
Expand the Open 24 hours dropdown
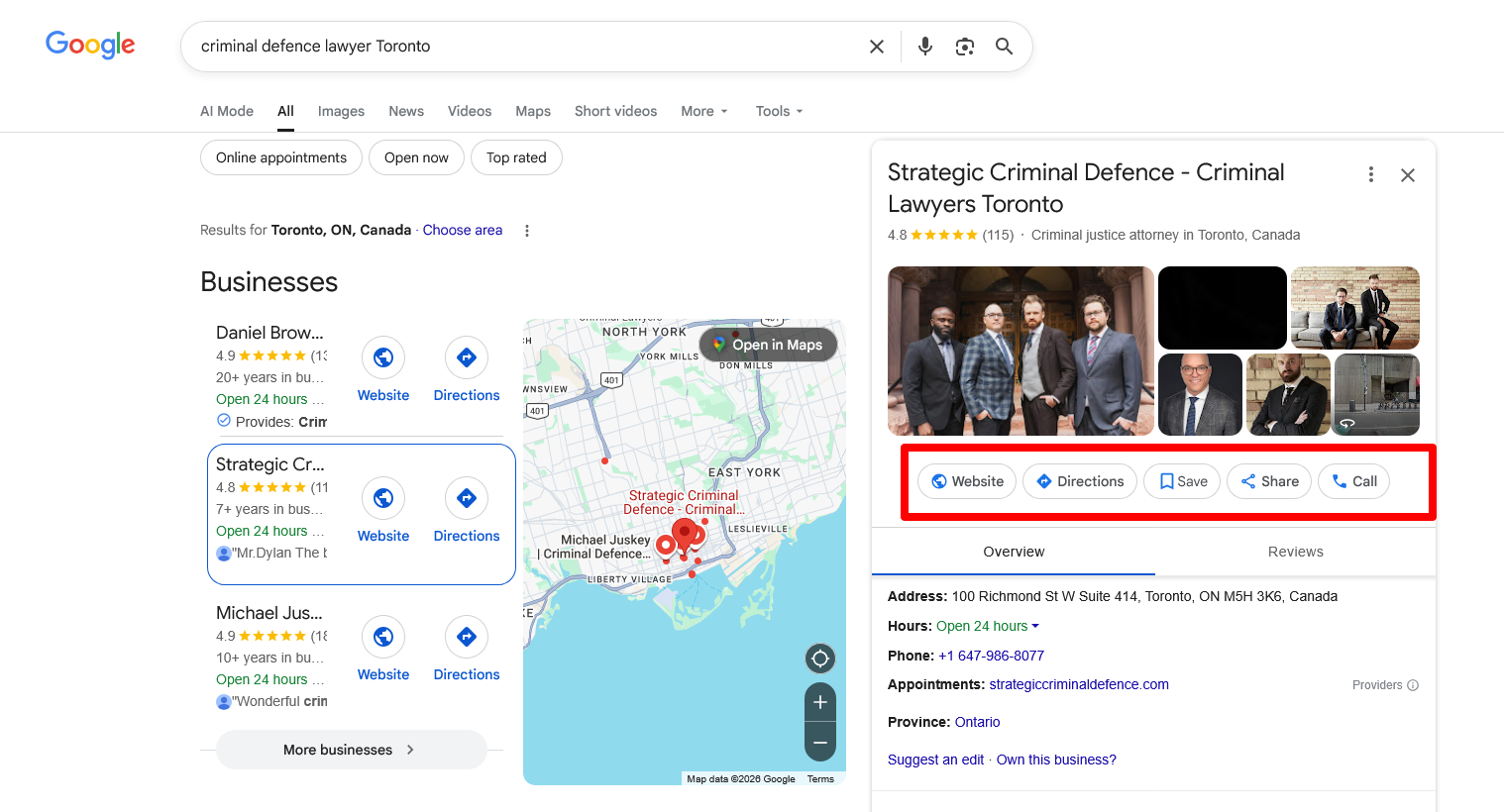tap(988, 626)
